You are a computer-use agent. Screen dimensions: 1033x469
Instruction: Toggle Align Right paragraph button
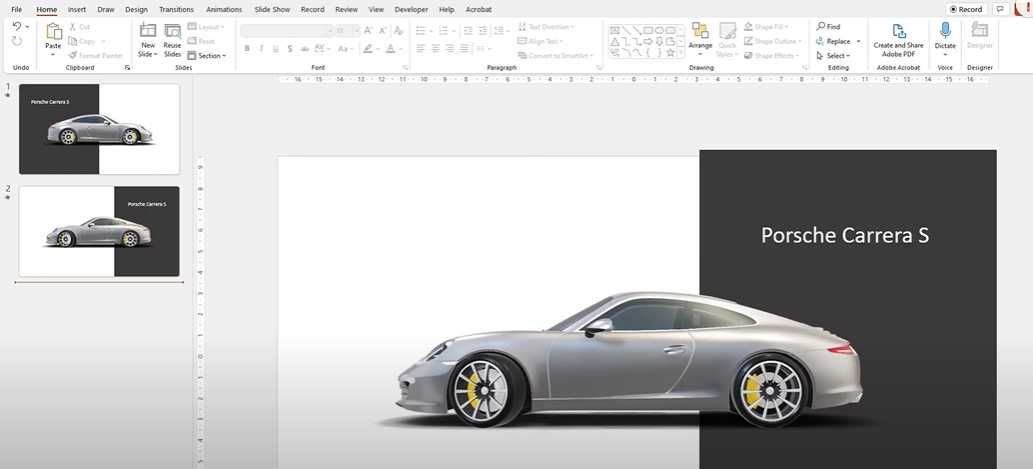click(450, 49)
